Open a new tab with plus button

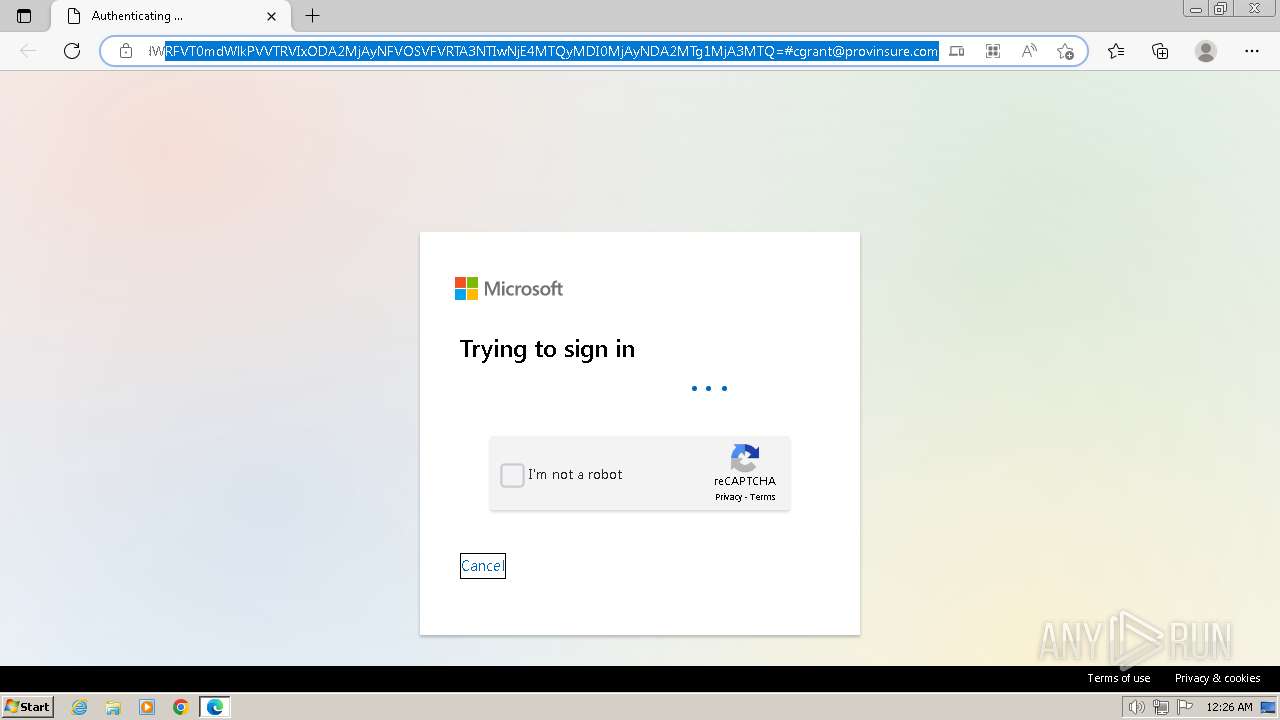(x=312, y=16)
